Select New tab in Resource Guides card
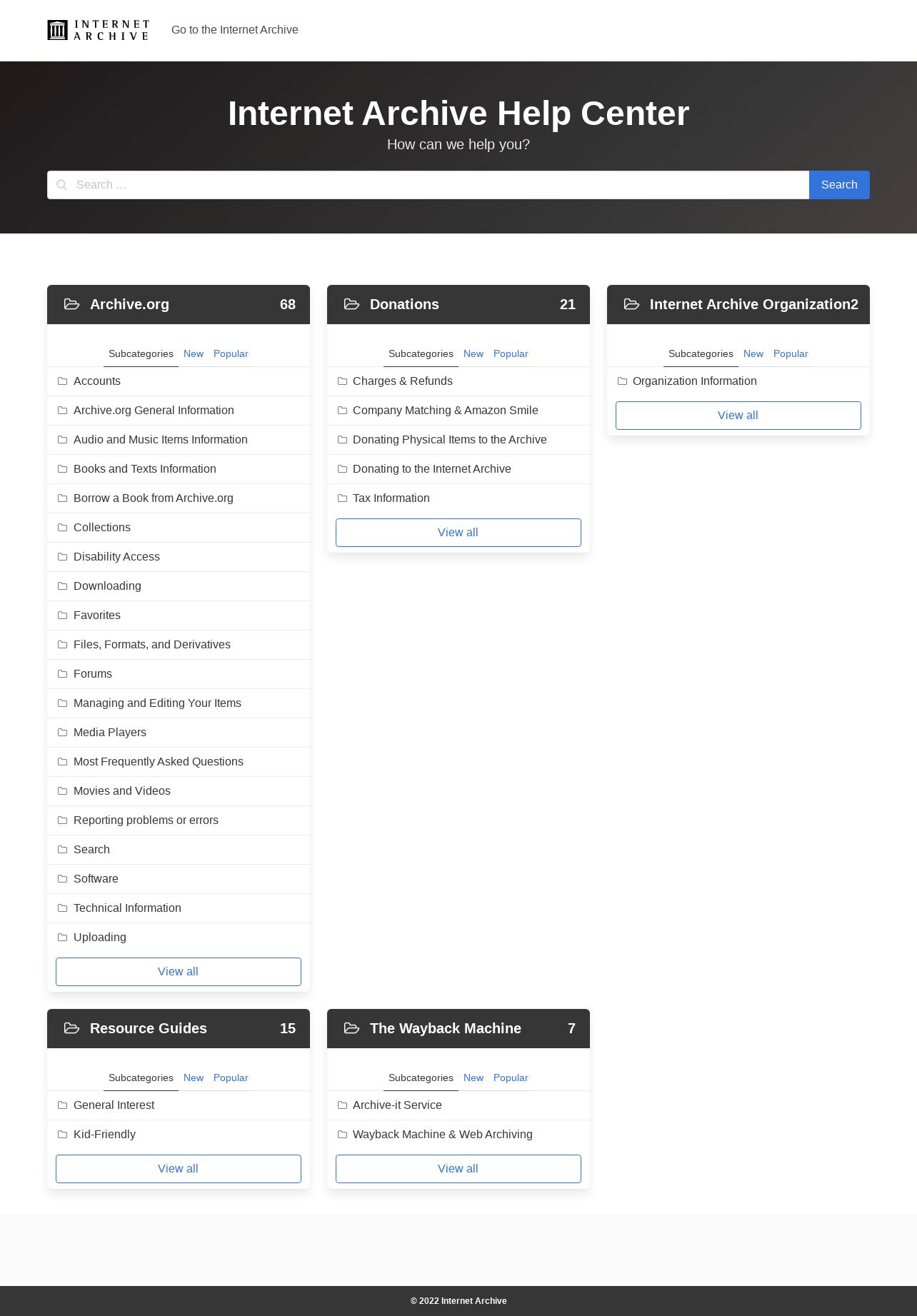Viewport: 917px width, 1316px height. coord(194,1078)
